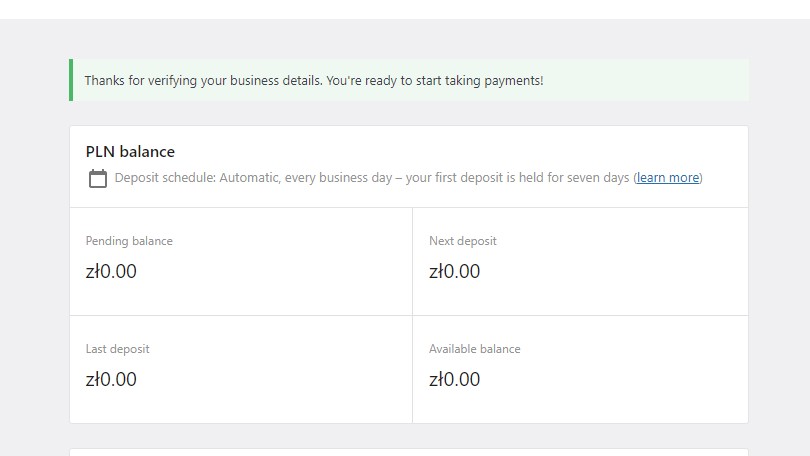Click the Last deposit label

point(117,349)
